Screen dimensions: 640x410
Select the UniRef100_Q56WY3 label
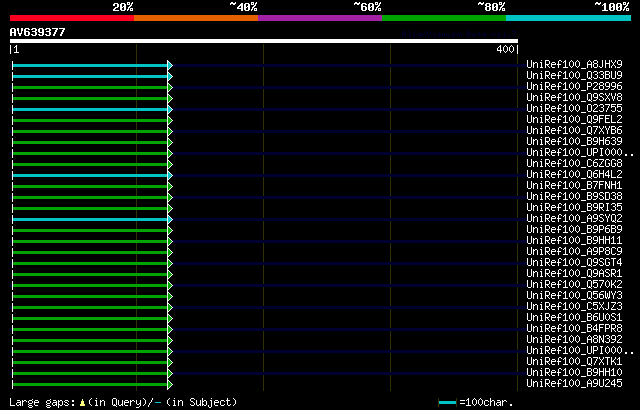click(574, 296)
